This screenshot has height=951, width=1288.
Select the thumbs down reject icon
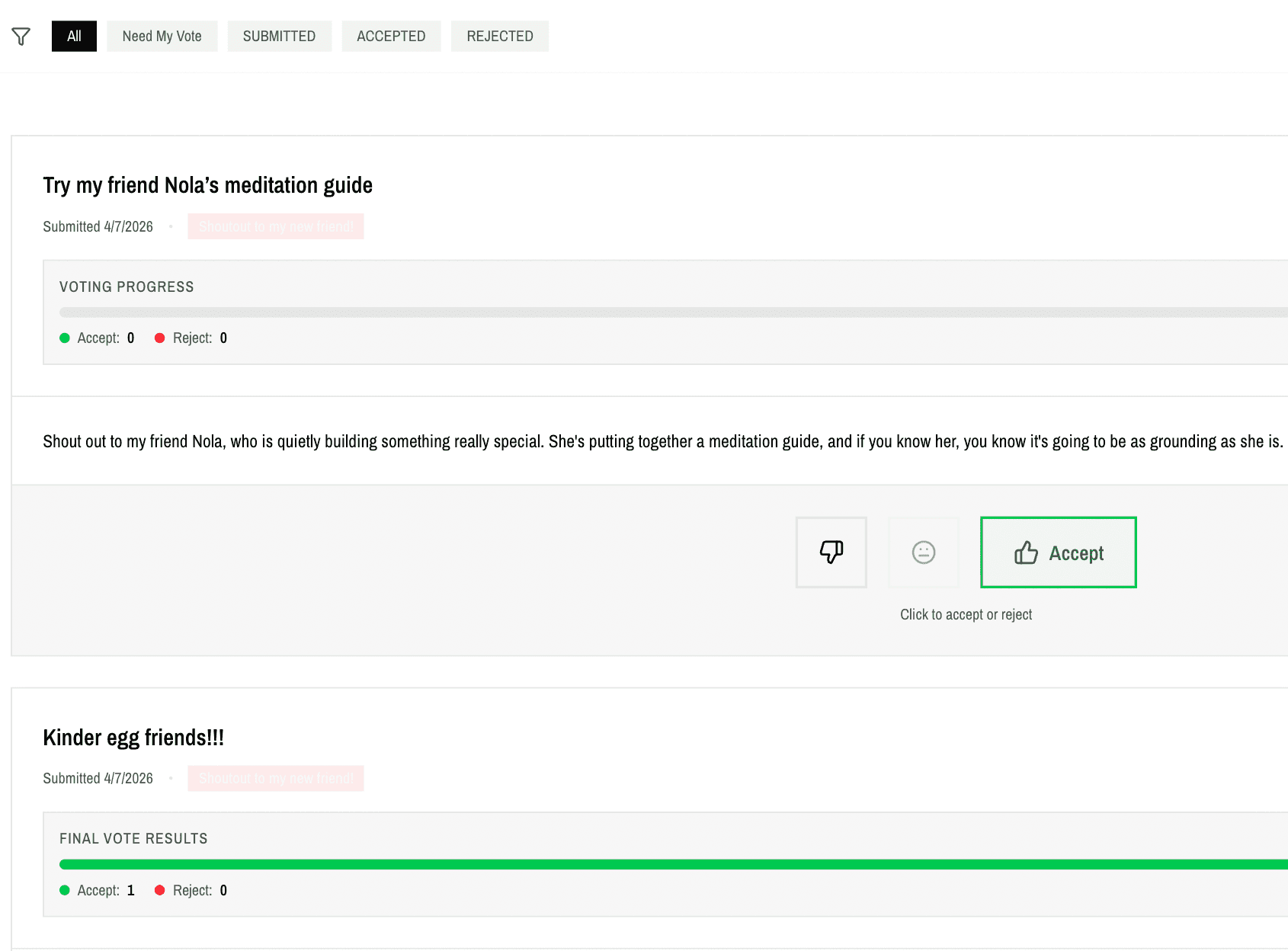[831, 552]
